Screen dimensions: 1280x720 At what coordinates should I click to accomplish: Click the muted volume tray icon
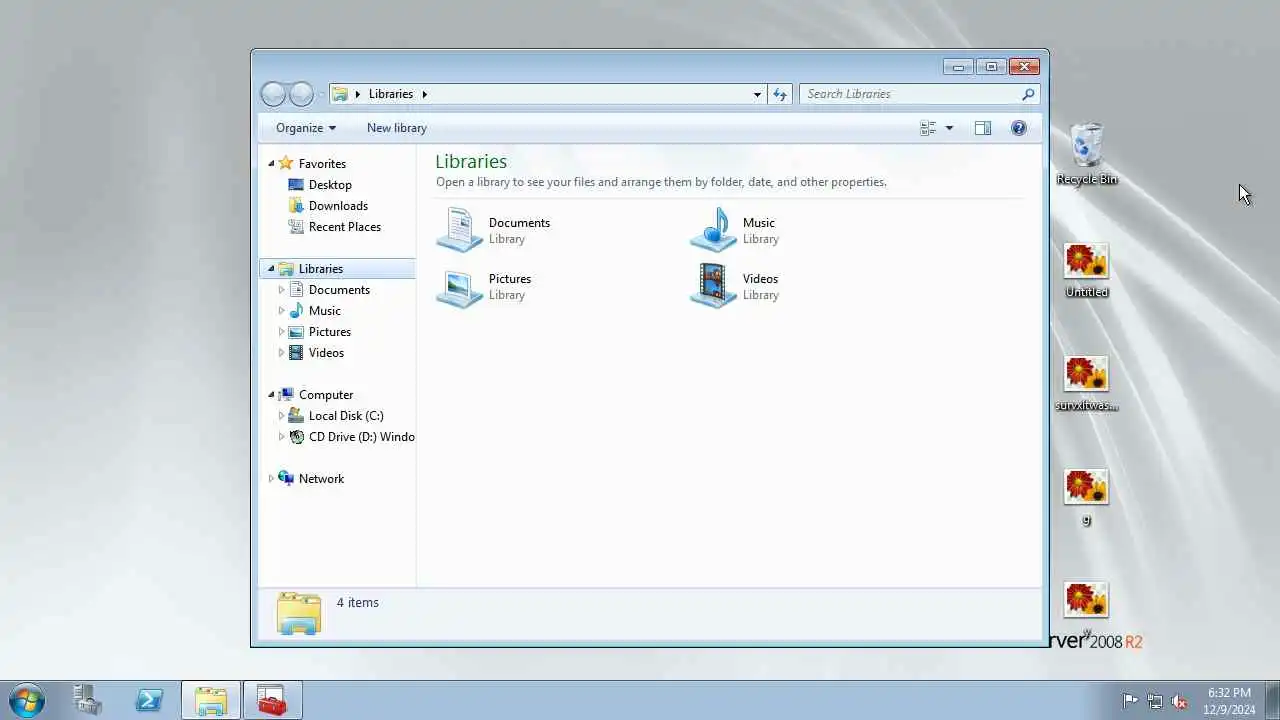pos(1179,701)
